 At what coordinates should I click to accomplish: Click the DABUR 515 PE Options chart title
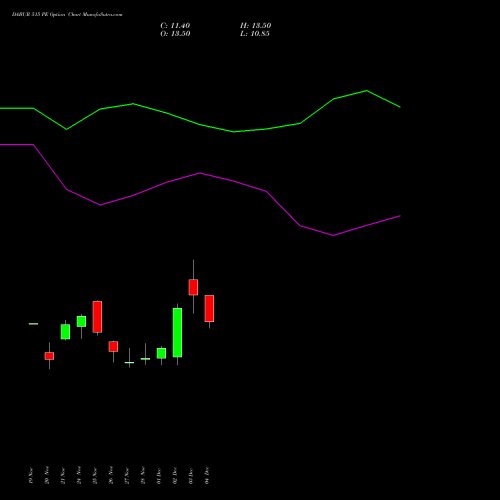(67, 15)
